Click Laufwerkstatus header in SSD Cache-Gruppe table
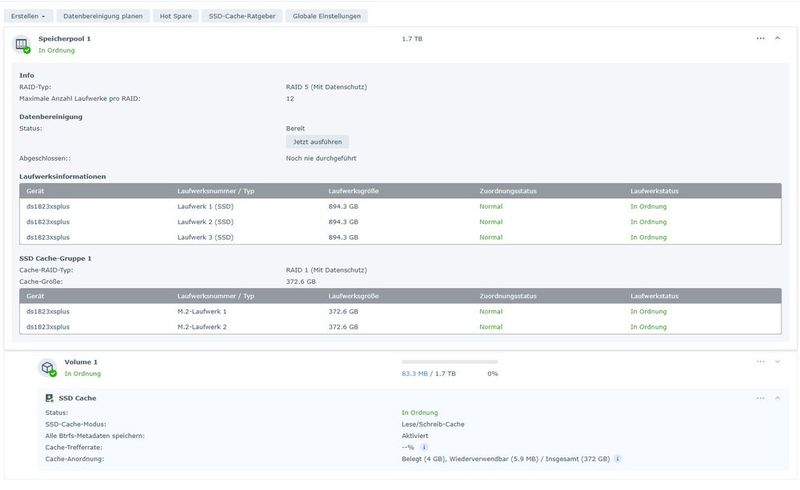 654,296
